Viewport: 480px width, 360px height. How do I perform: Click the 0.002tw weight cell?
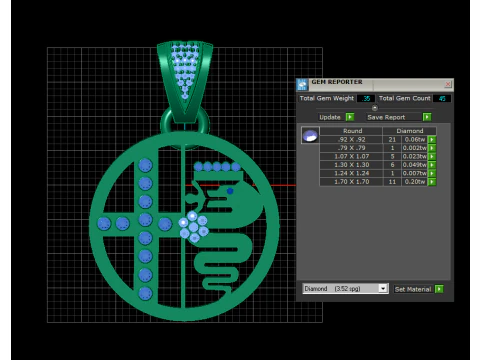click(x=415, y=148)
